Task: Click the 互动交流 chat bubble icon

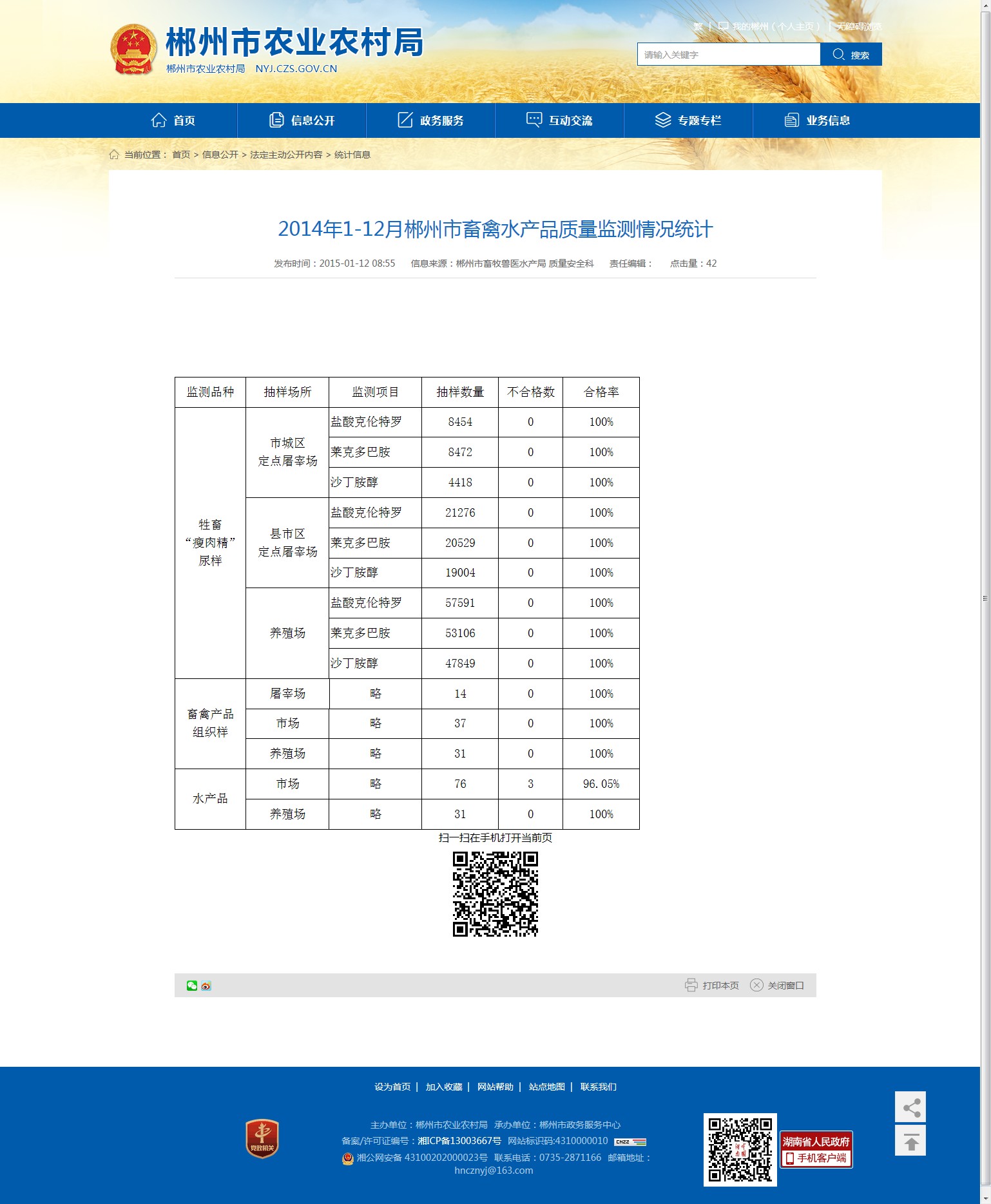Action: coord(534,120)
